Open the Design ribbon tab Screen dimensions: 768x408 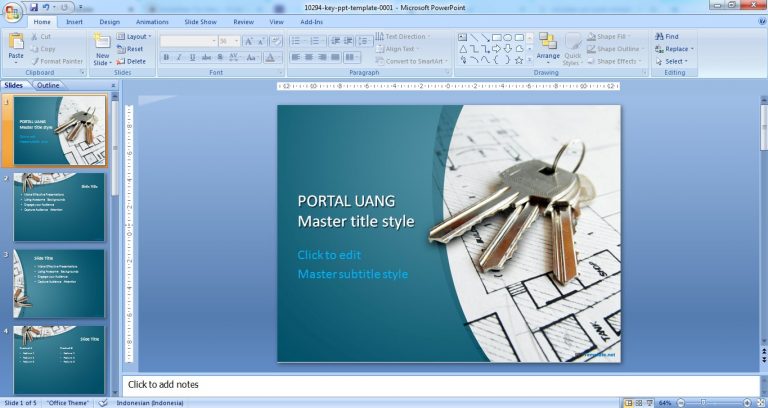pos(109,21)
